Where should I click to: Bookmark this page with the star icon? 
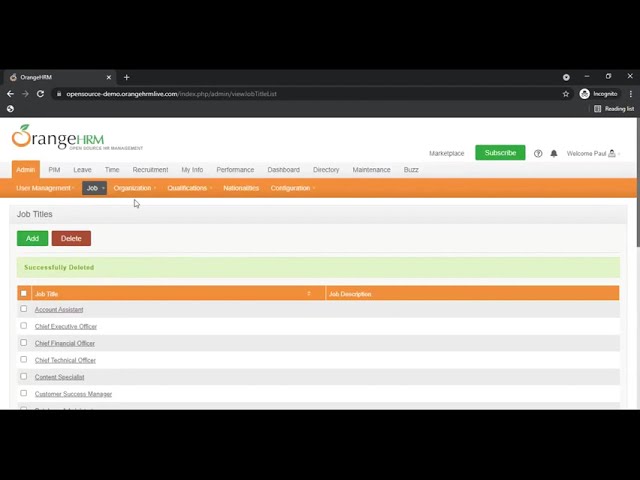coord(566,94)
